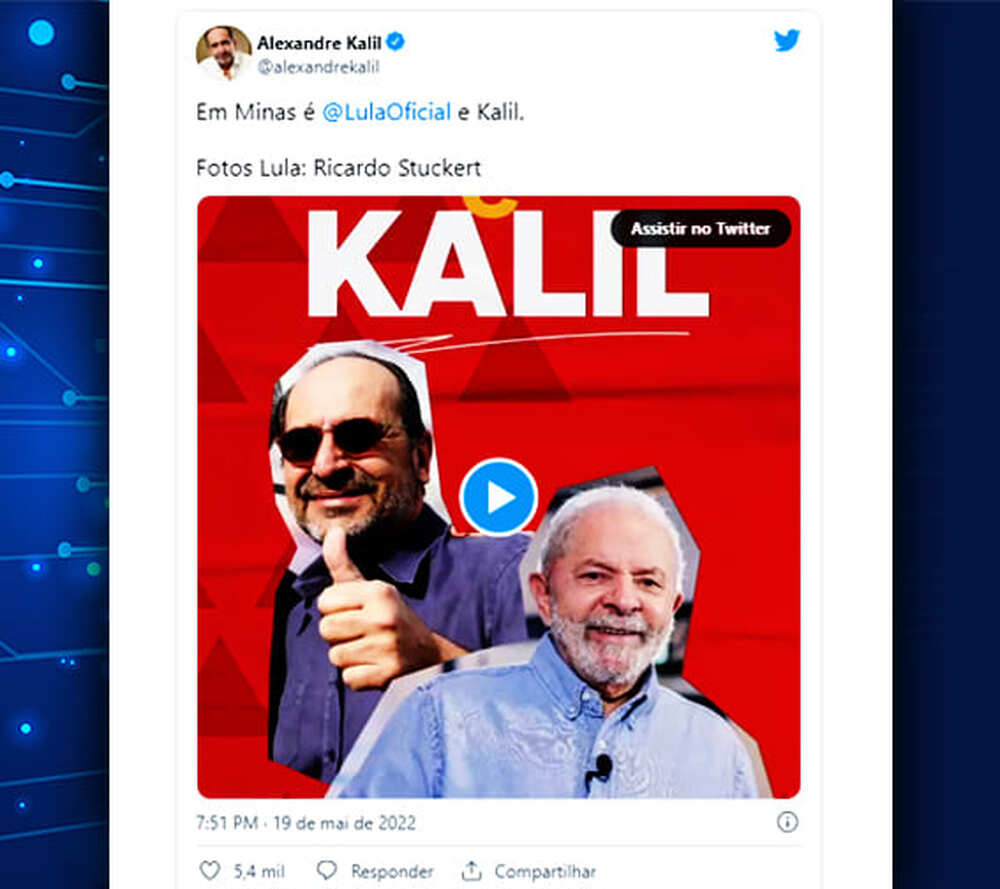
Task: Click the KALIL title in video thumbnail
Action: (x=508, y=263)
